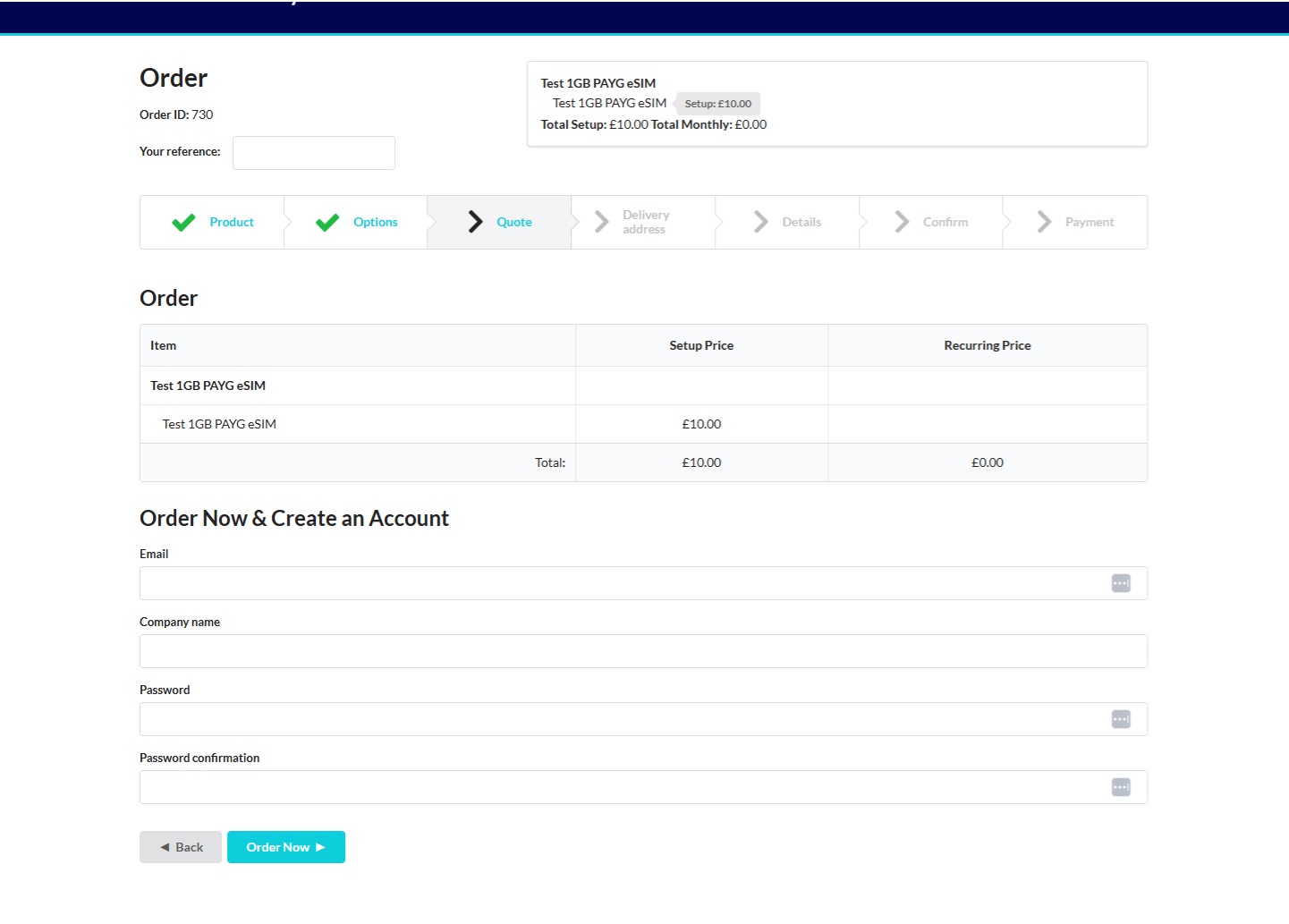Open password manager icon in Password field
Viewport: 1289px width, 924px height.
tap(1121, 719)
